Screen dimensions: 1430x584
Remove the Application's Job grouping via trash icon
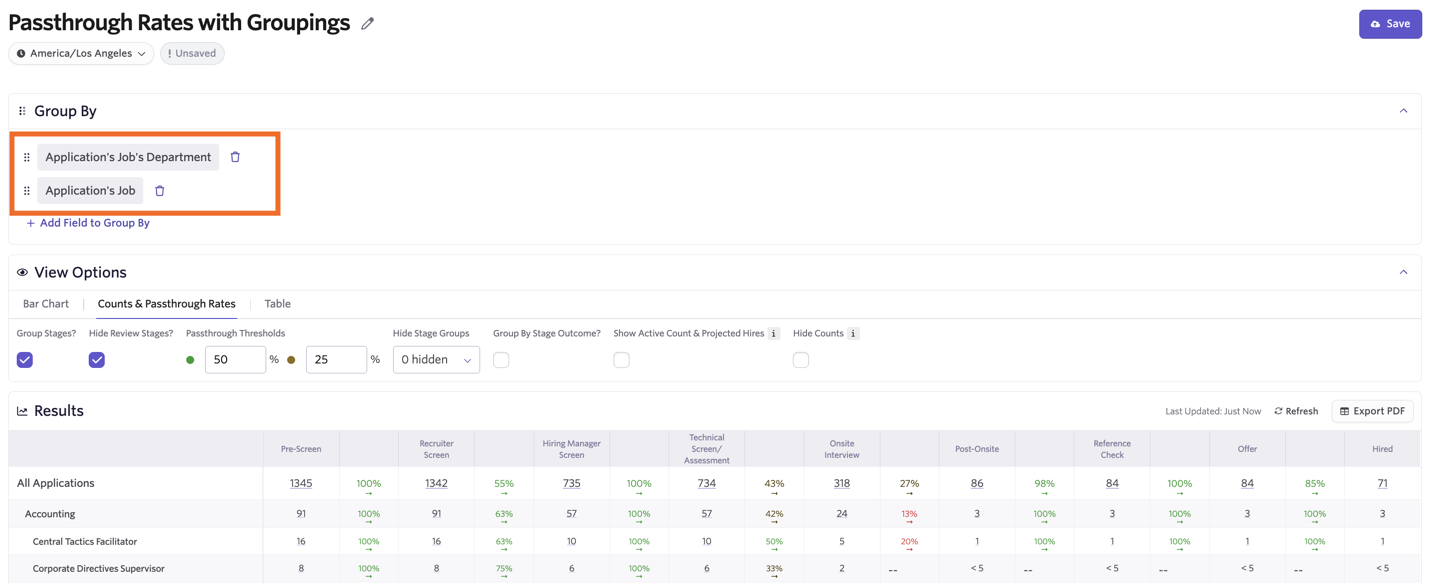tap(160, 191)
